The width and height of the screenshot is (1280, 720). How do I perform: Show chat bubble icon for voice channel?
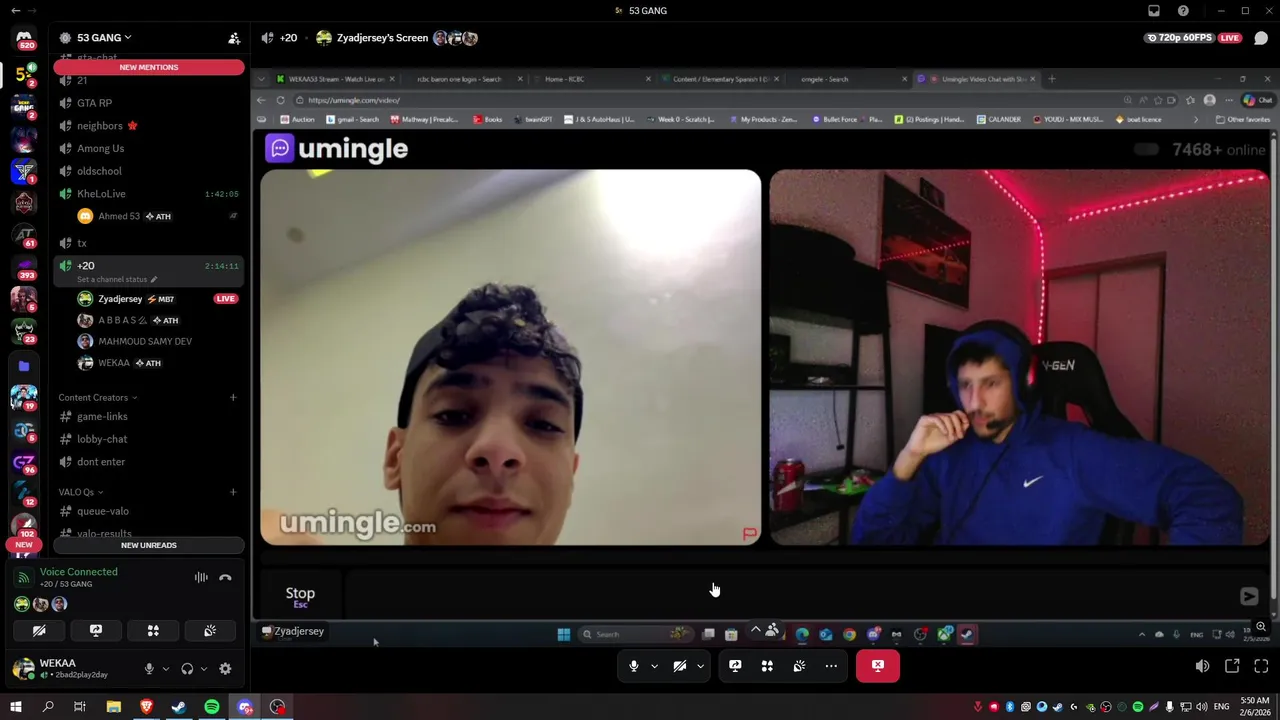point(1261,38)
